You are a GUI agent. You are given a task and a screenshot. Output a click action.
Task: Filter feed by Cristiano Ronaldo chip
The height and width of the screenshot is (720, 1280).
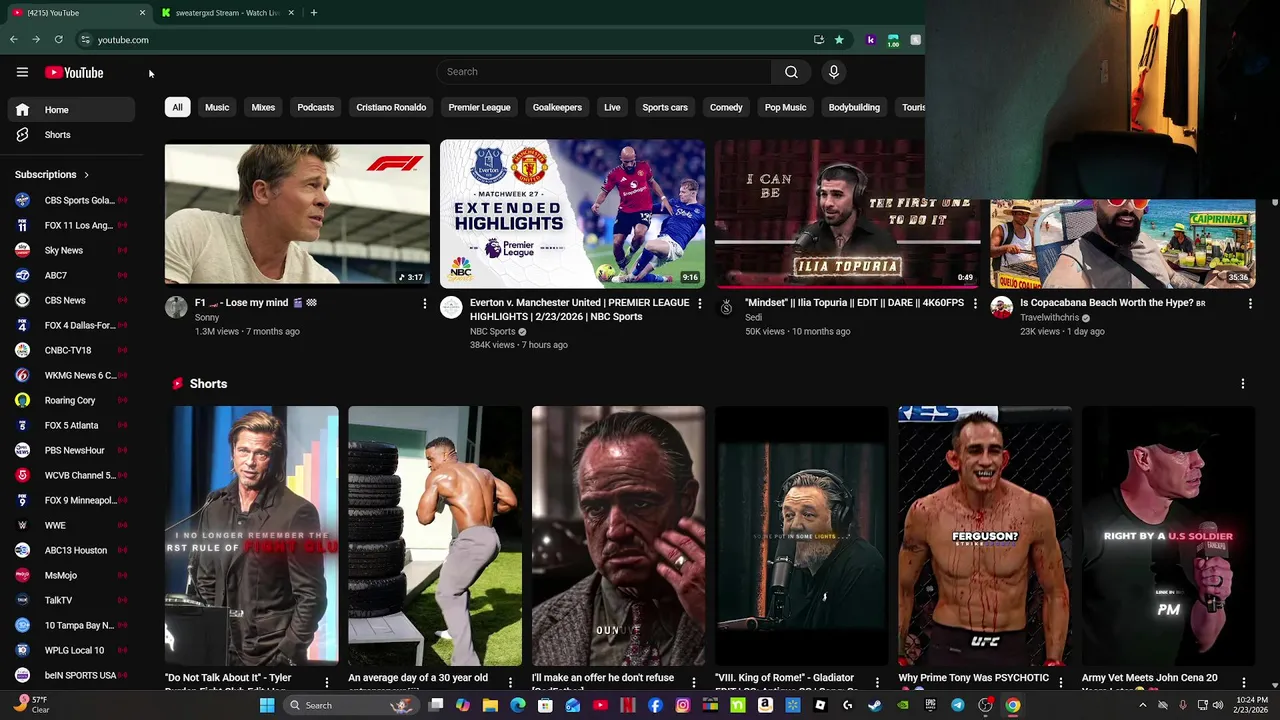pyautogui.click(x=391, y=107)
